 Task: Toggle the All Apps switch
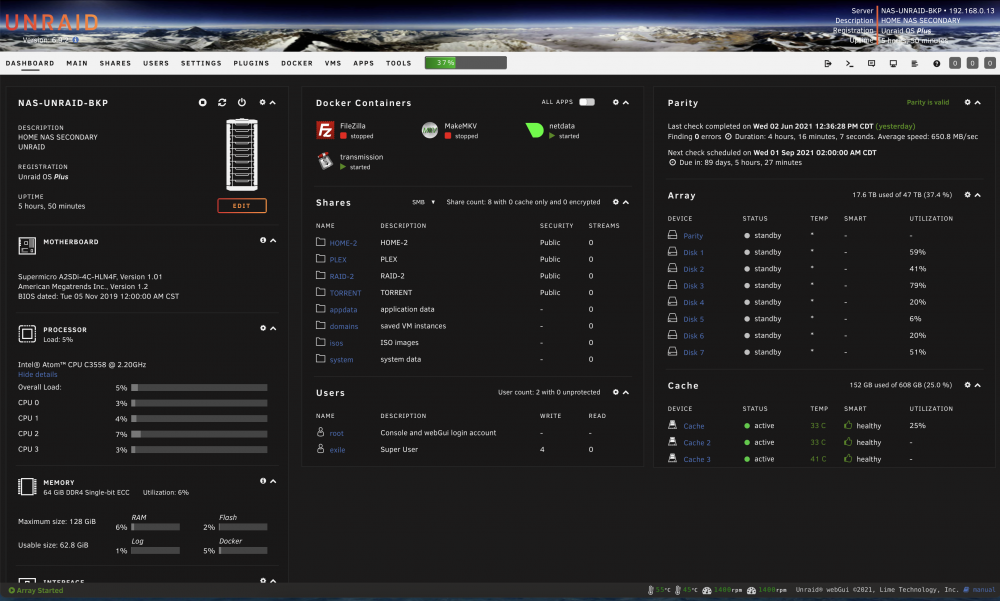point(587,102)
